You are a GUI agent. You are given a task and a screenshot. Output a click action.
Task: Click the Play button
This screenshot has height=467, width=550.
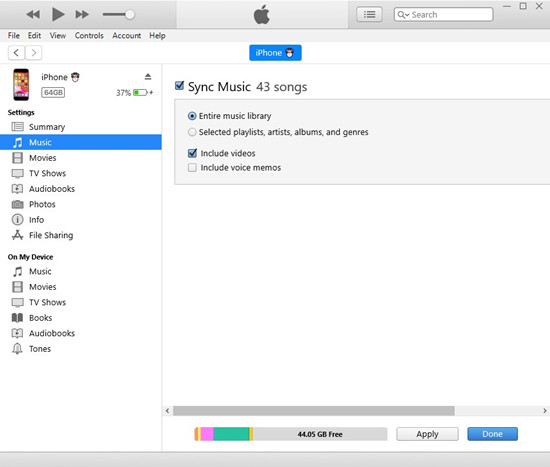pyautogui.click(x=58, y=14)
